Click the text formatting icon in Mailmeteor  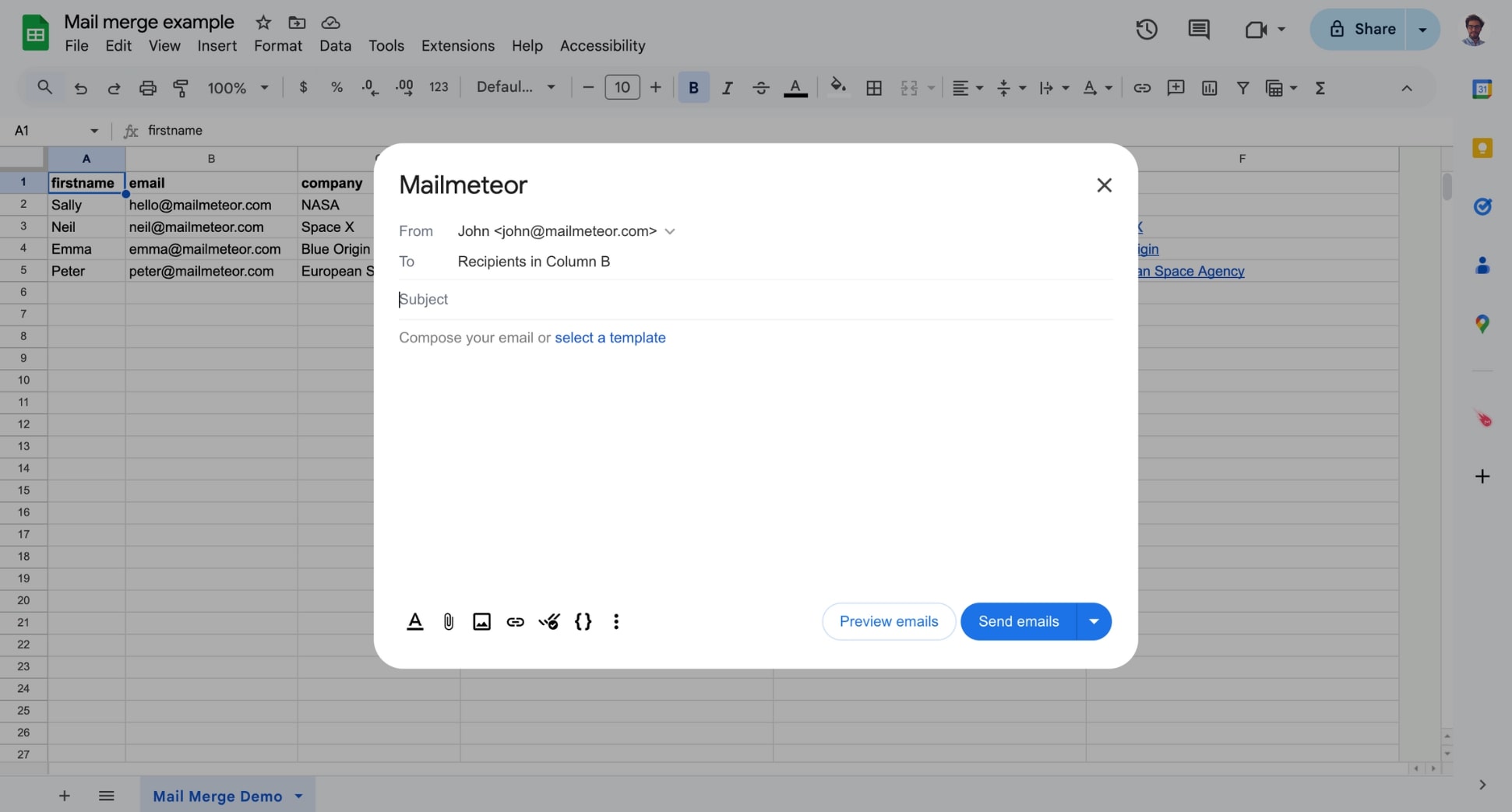415,621
